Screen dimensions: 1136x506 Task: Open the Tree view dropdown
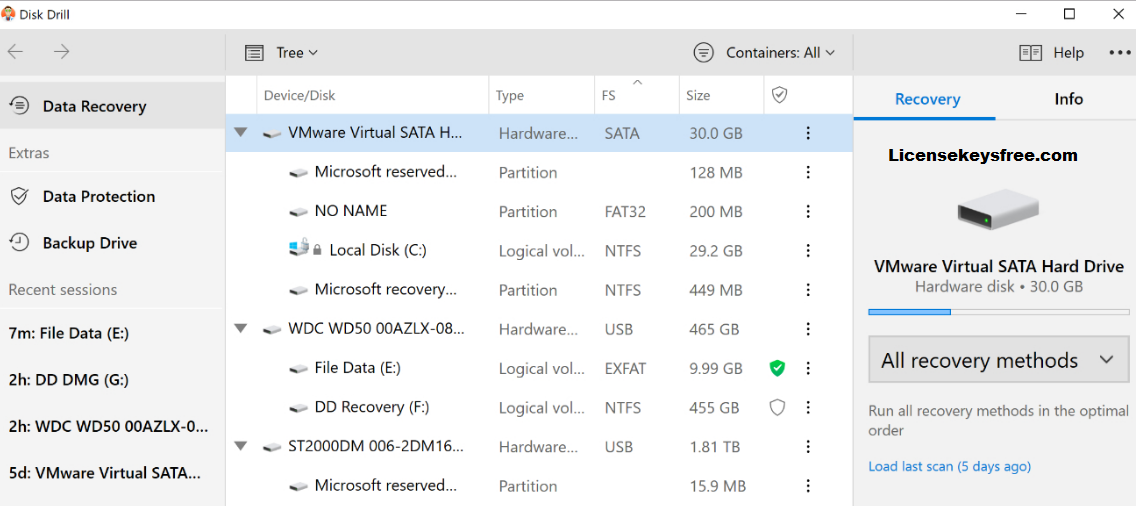tap(281, 52)
